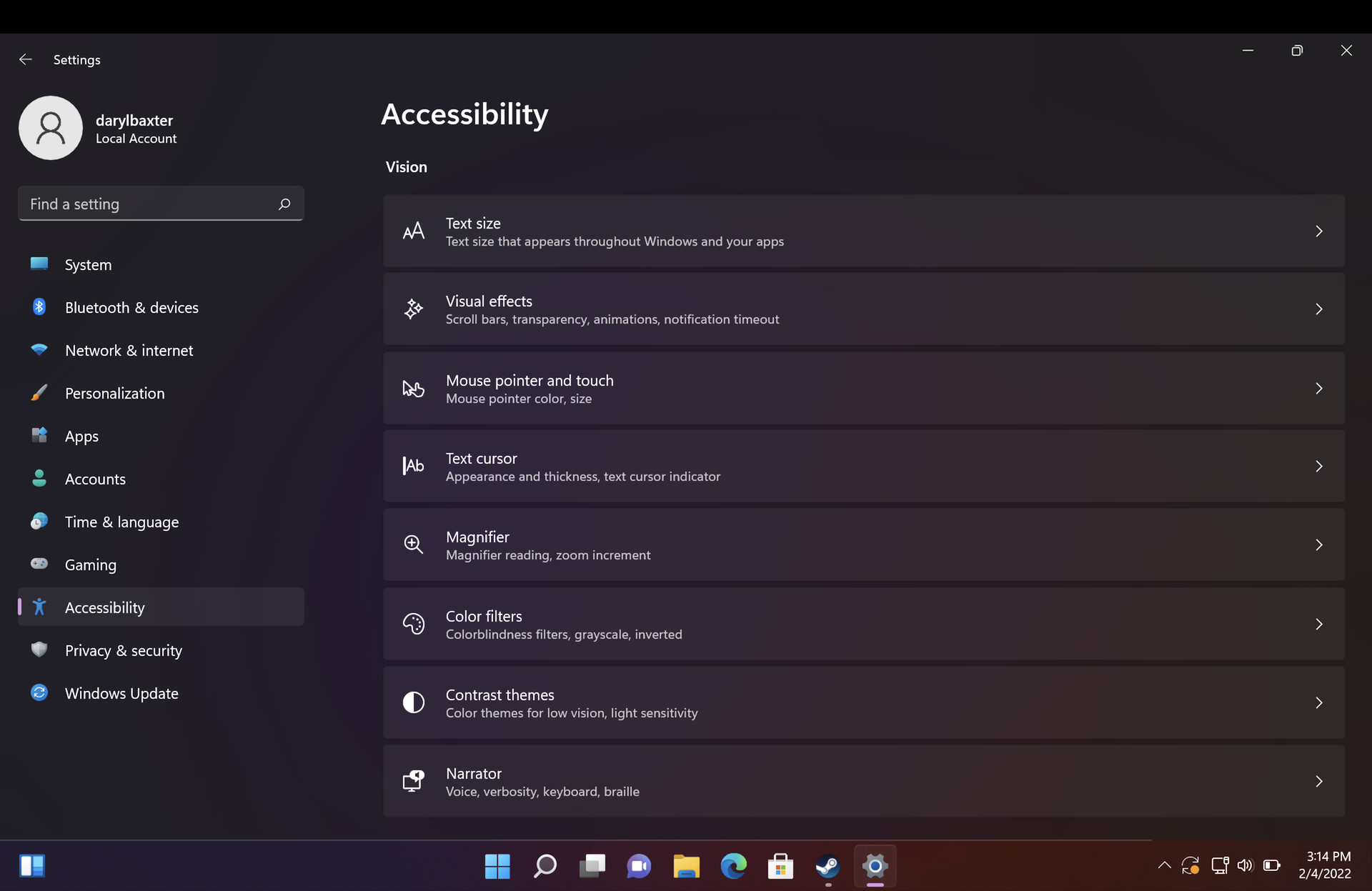The image size is (1372, 891).
Task: Open Narrator voice settings
Action: (x=864, y=780)
